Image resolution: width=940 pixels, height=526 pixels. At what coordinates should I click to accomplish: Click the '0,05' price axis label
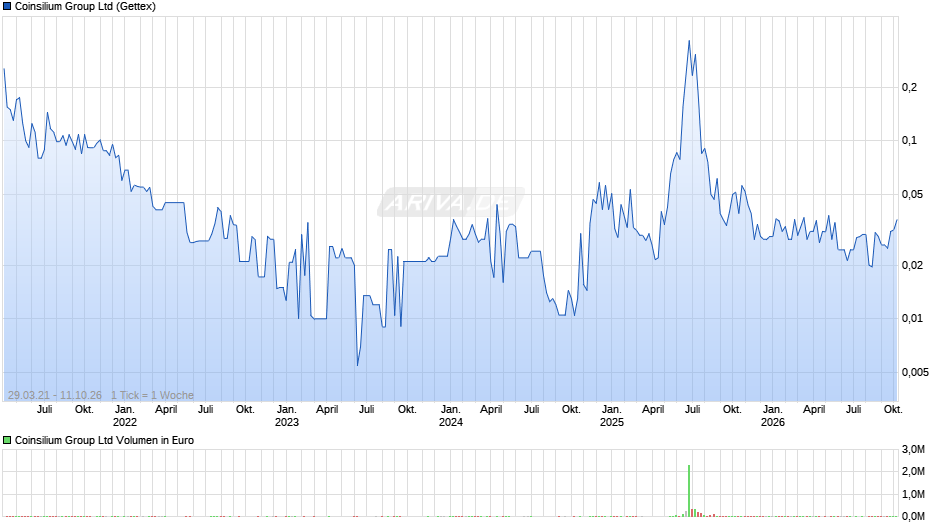(x=912, y=194)
